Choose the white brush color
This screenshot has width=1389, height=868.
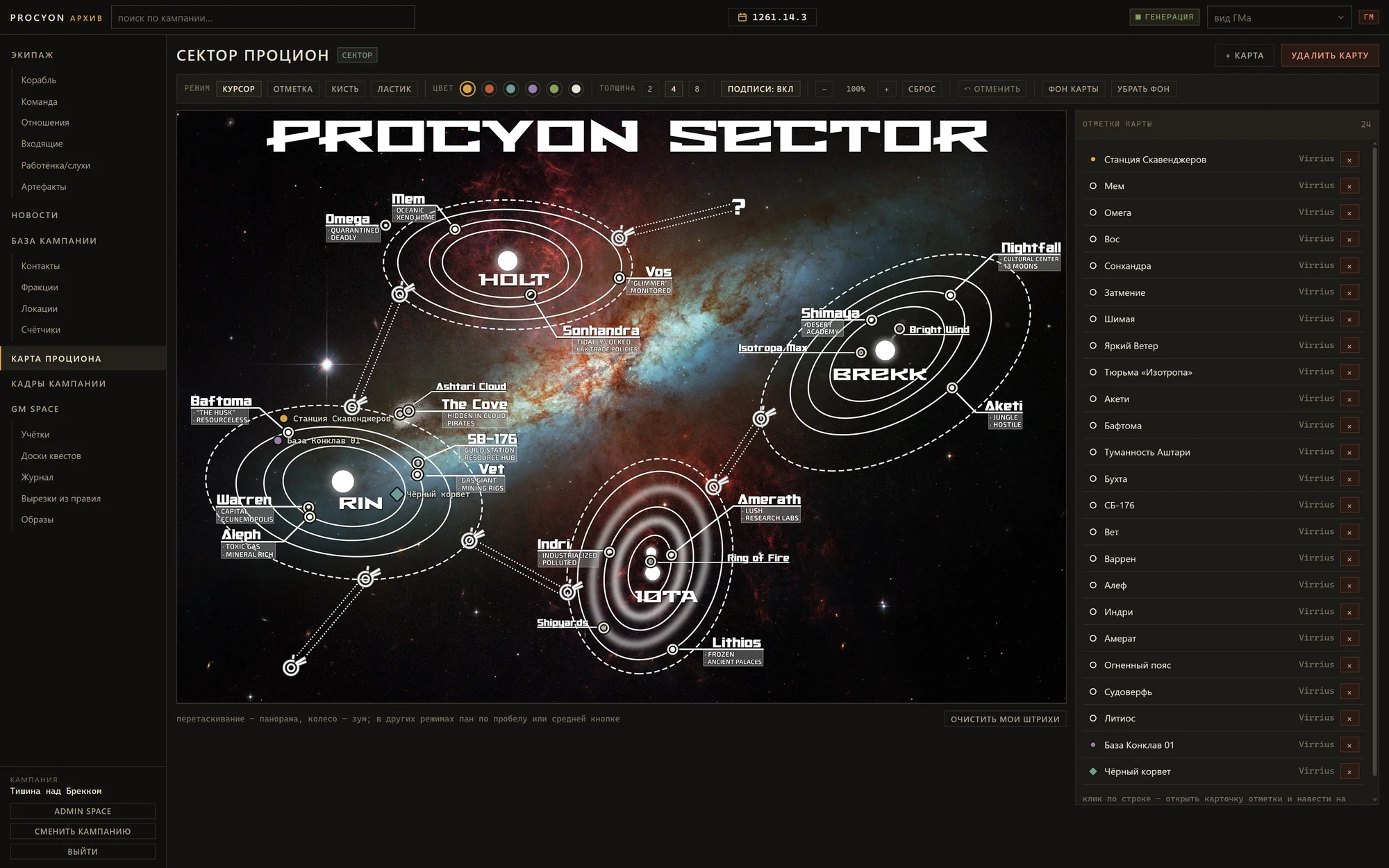[x=576, y=89]
